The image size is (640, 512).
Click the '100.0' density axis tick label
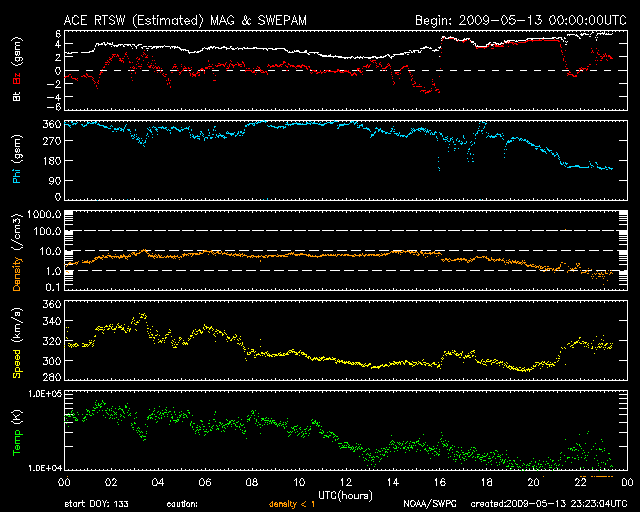(47, 231)
